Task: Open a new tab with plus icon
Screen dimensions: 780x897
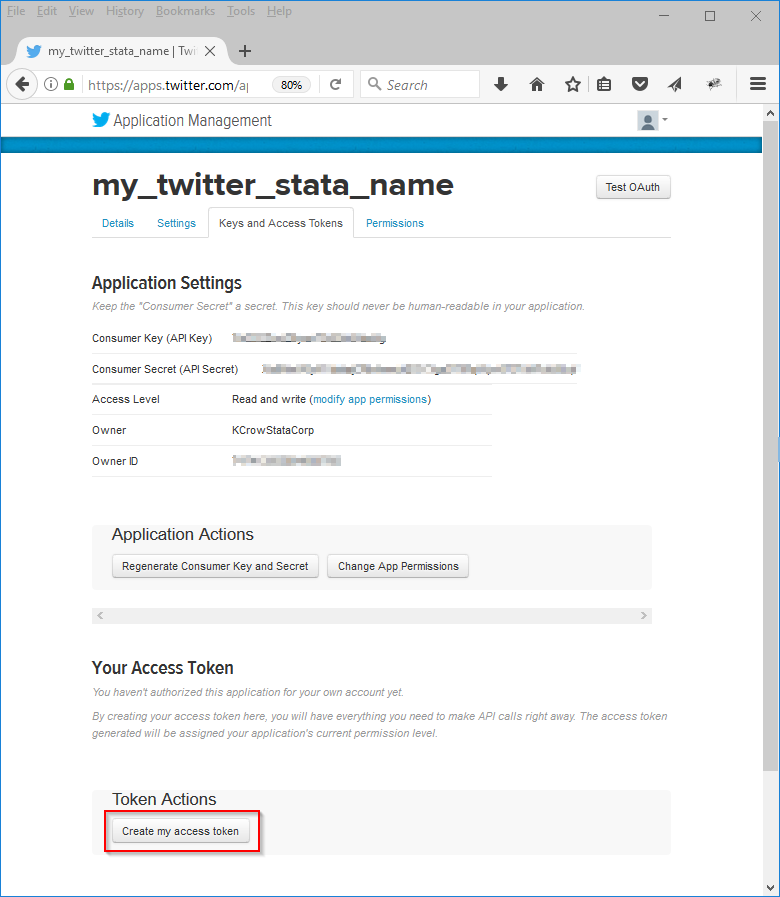Action: (245, 51)
